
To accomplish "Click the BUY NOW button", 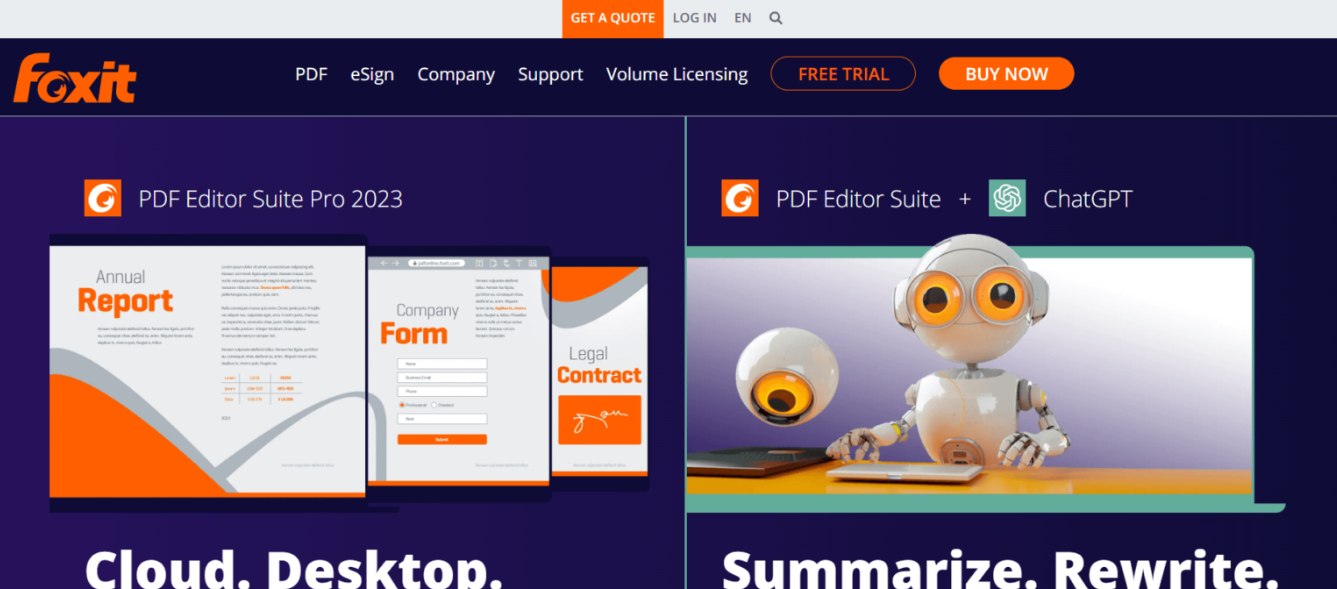I will pos(1006,74).
